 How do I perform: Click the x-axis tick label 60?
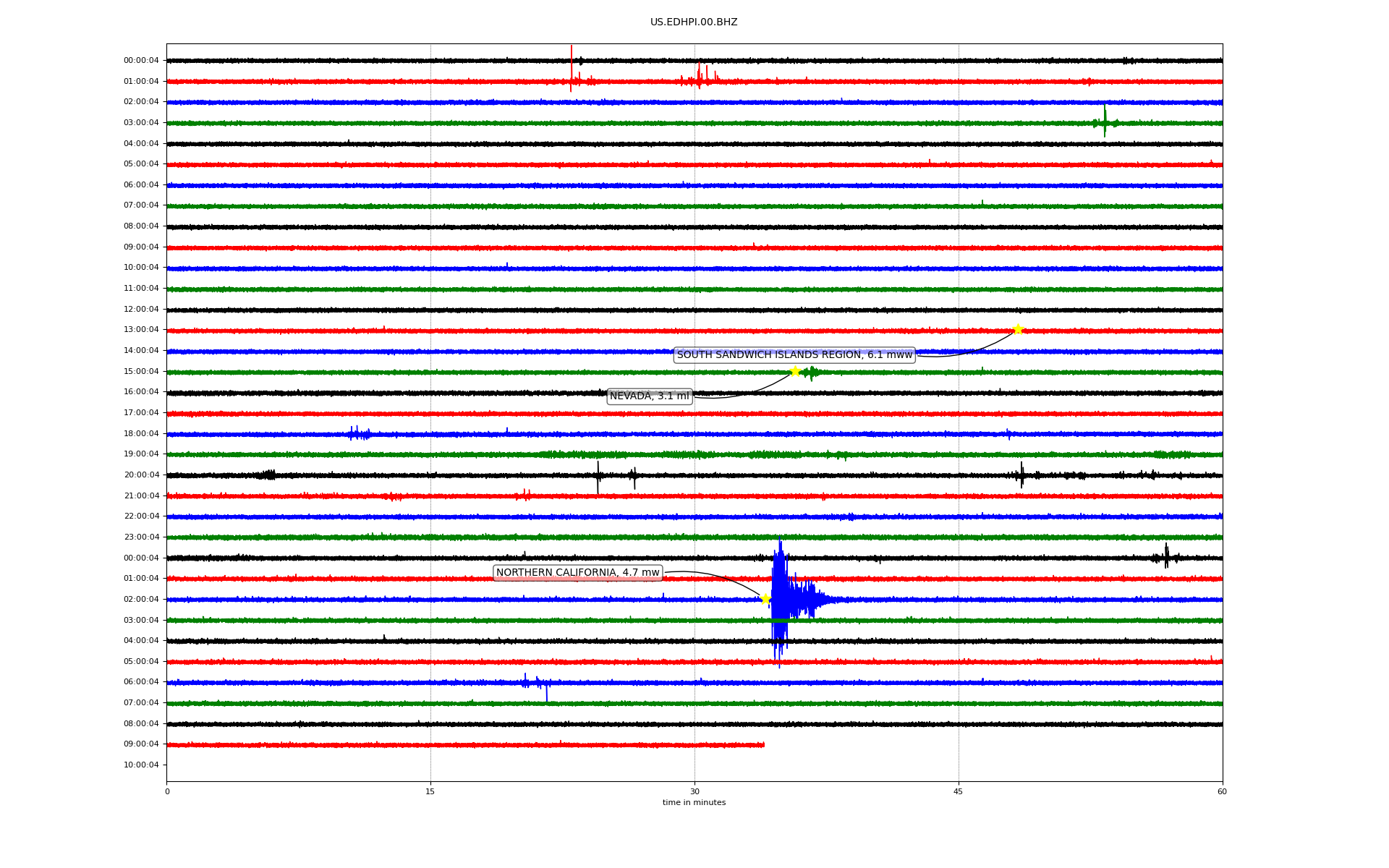click(1222, 791)
